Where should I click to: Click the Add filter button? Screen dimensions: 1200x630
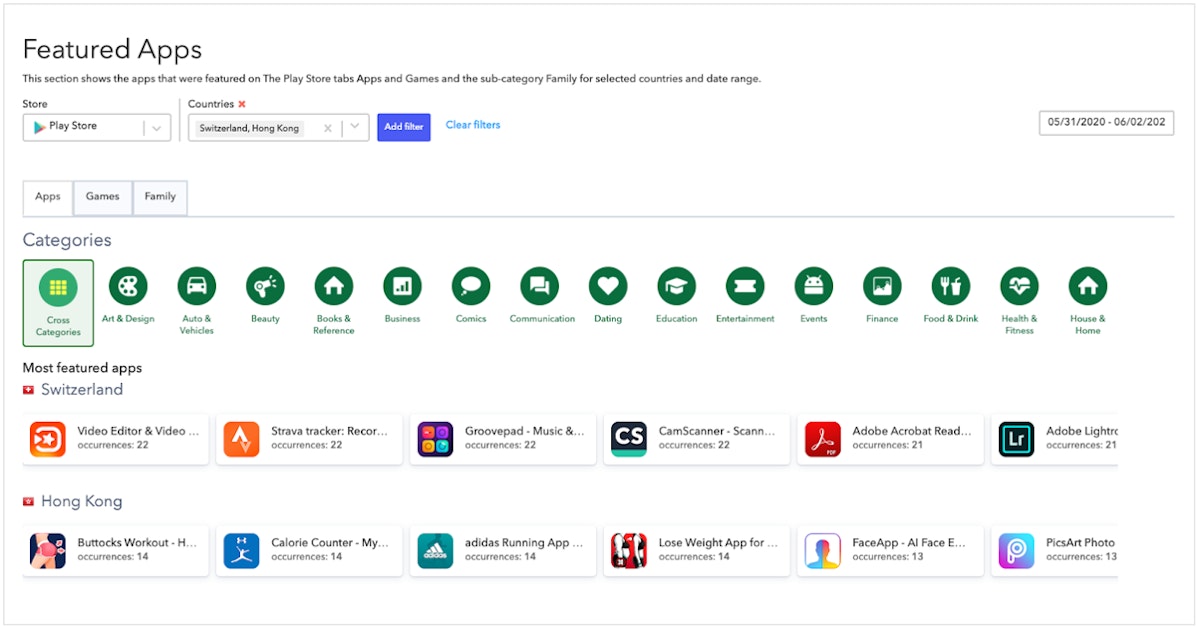[404, 127]
